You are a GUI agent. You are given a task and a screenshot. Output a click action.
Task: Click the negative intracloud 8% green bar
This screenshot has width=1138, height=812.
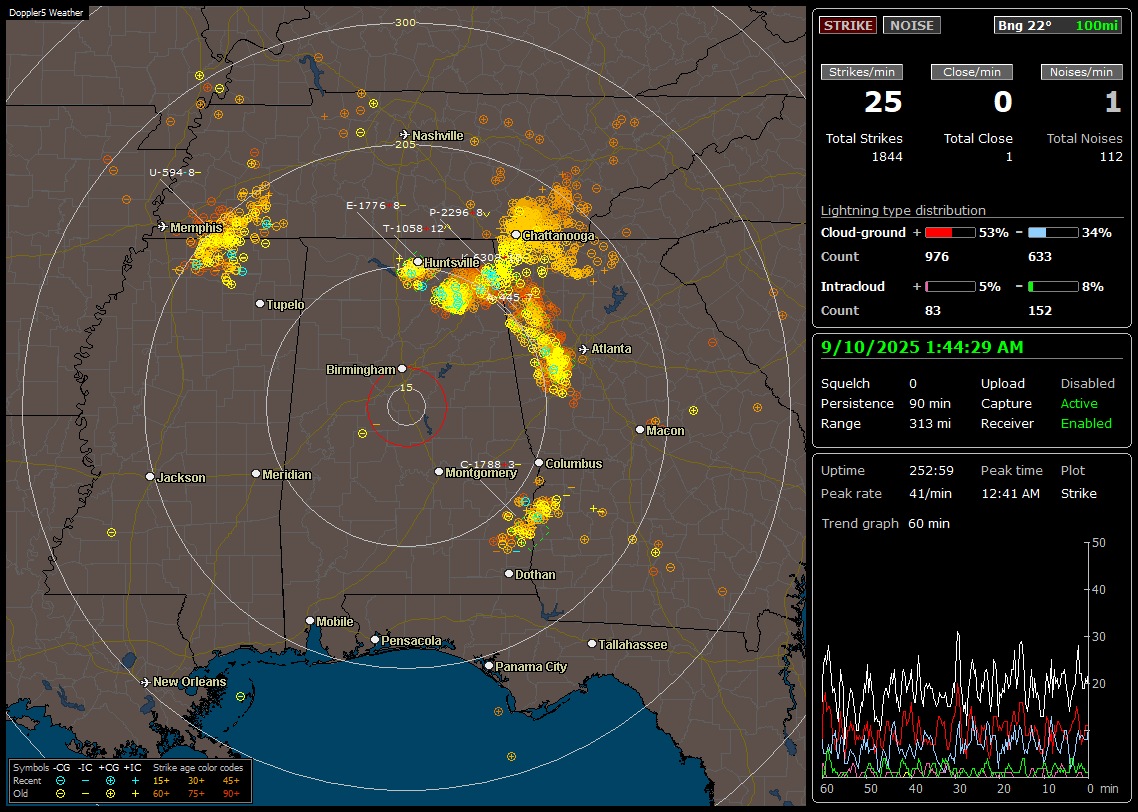click(x=1053, y=287)
